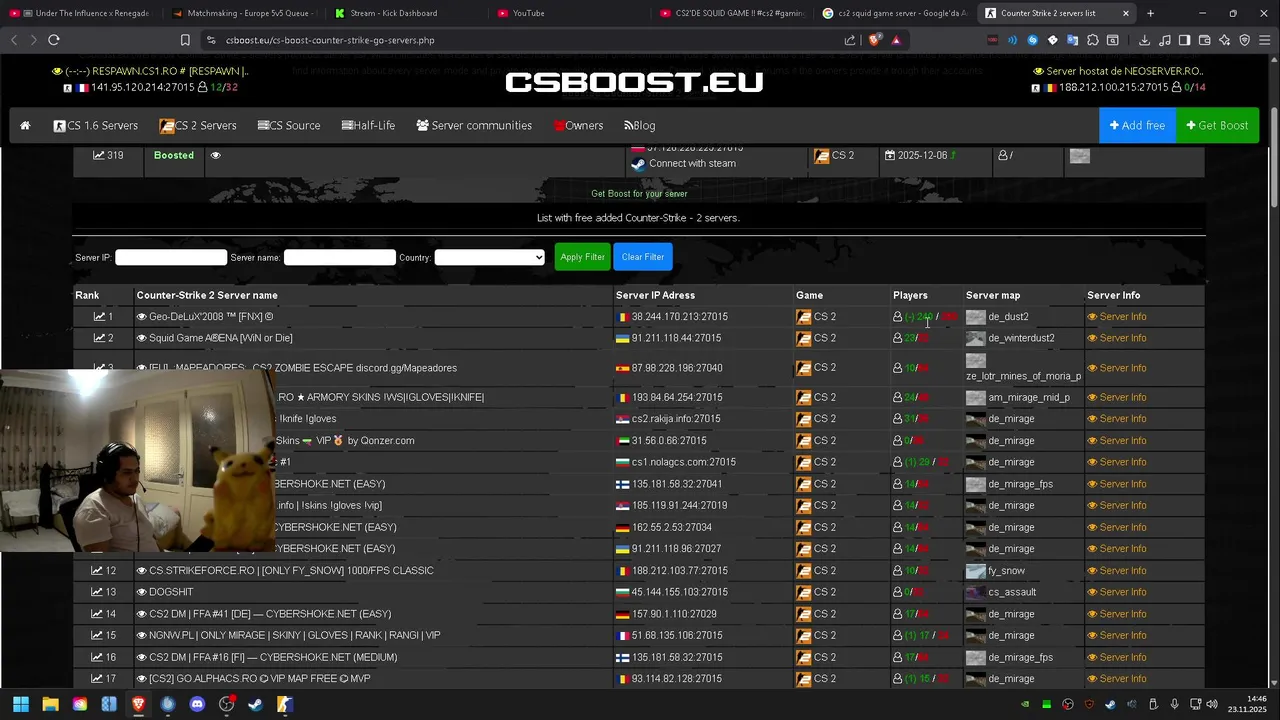Click the CSBOOST.EU logo
Image resolution: width=1280 pixels, height=720 pixels.
(x=634, y=82)
